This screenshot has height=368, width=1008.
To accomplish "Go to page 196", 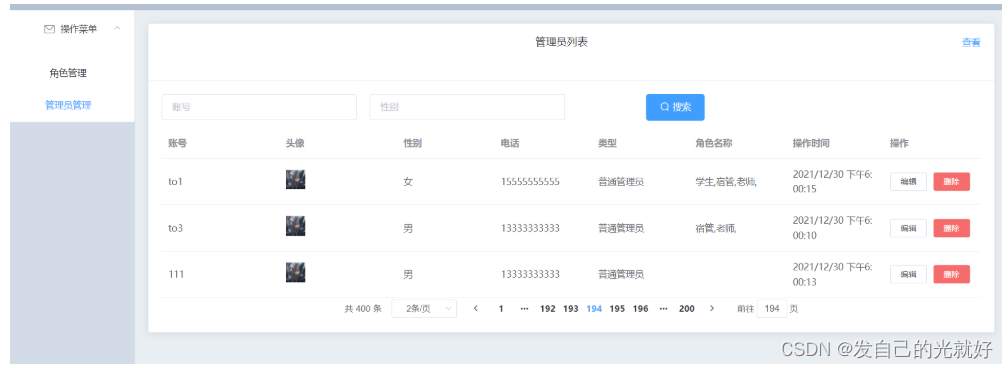I will point(640,309).
